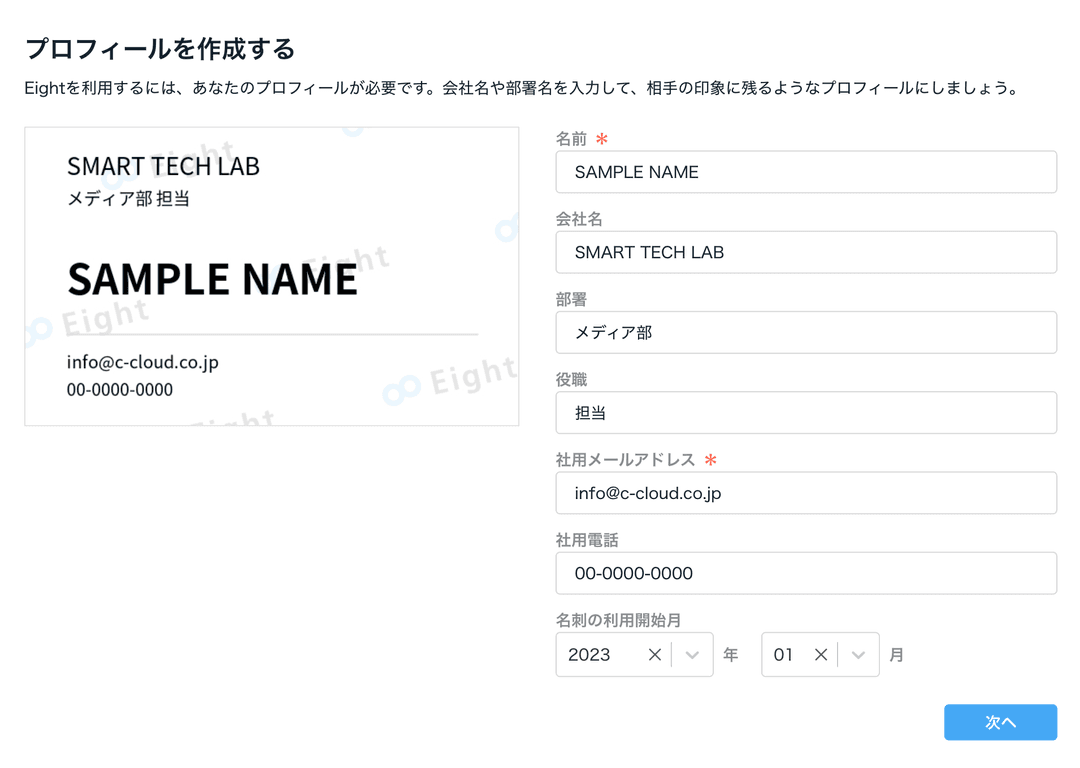
Task: Click the 2023 year value in combo box
Action: pos(590,655)
